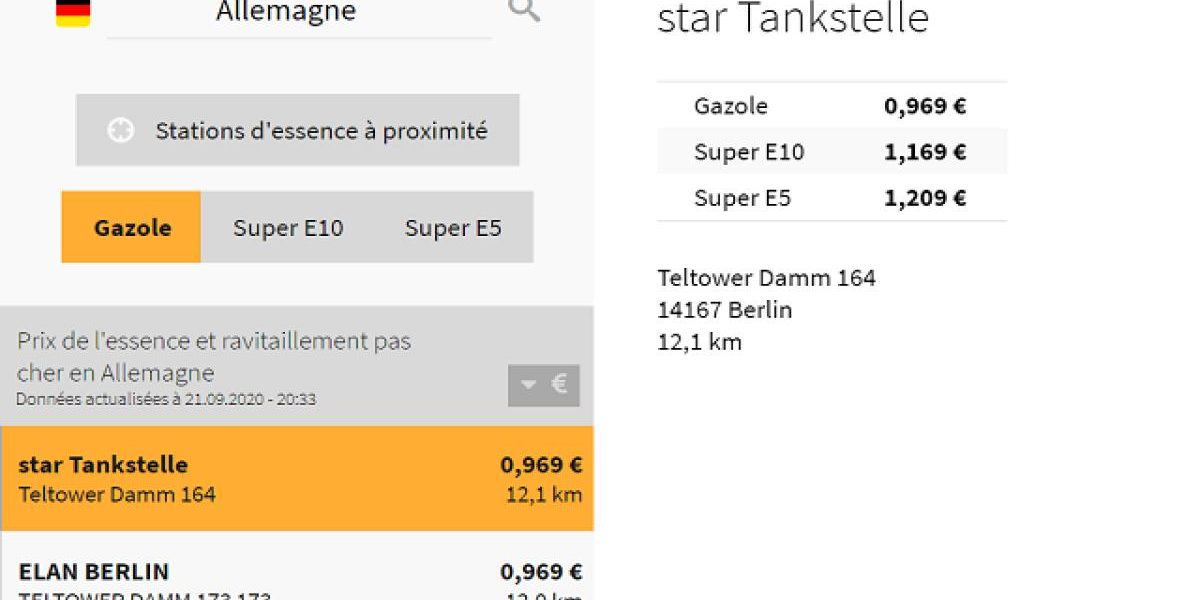Viewport: 1200px width, 600px height.
Task: Click the 12,1 km distance in details
Action: tap(699, 342)
